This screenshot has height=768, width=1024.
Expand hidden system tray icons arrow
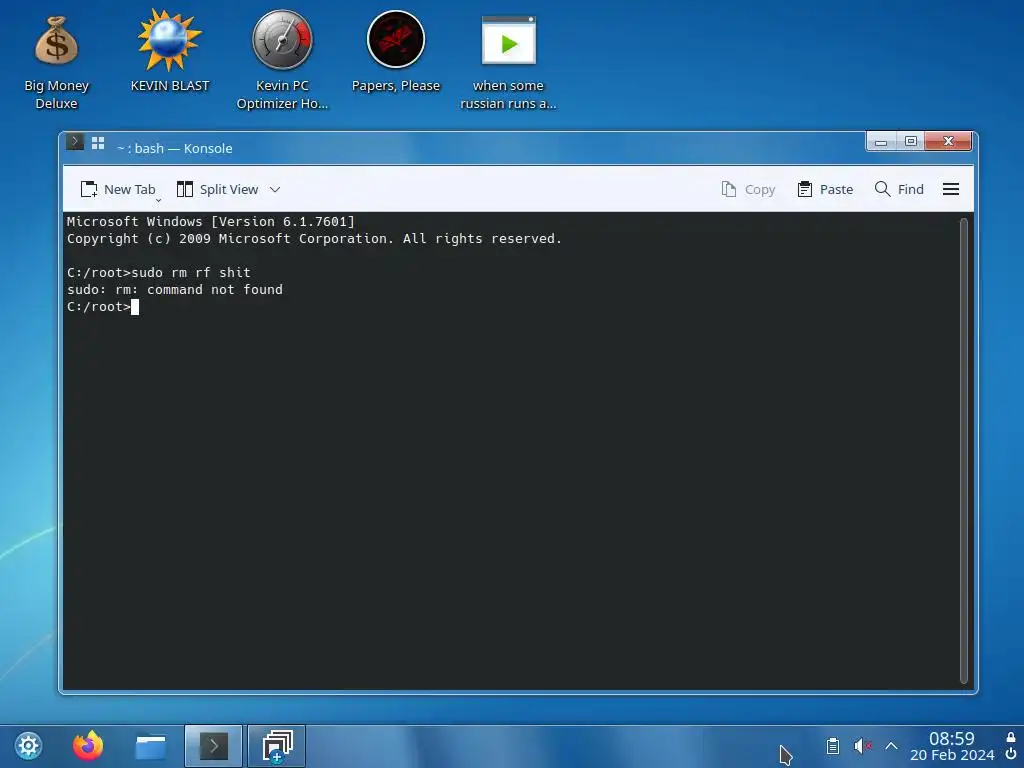(891, 746)
